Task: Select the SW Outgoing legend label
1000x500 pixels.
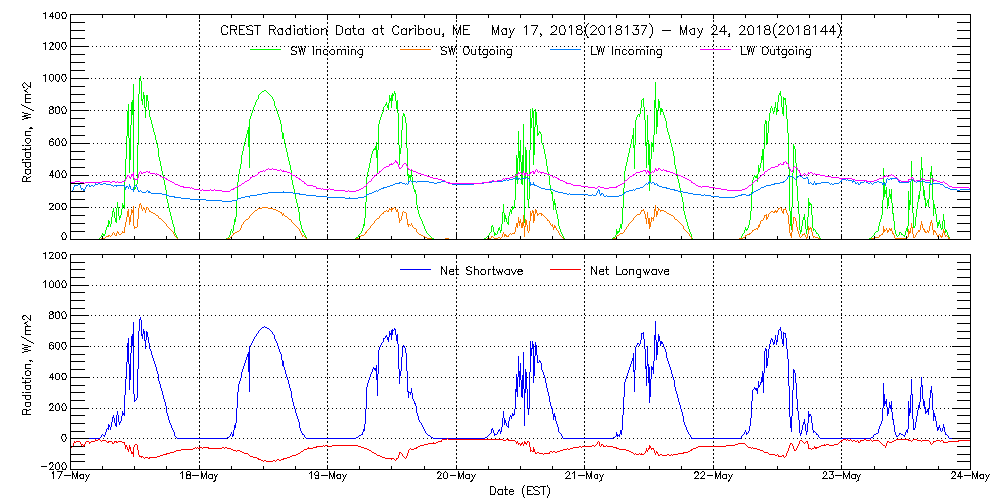Action: click(476, 51)
